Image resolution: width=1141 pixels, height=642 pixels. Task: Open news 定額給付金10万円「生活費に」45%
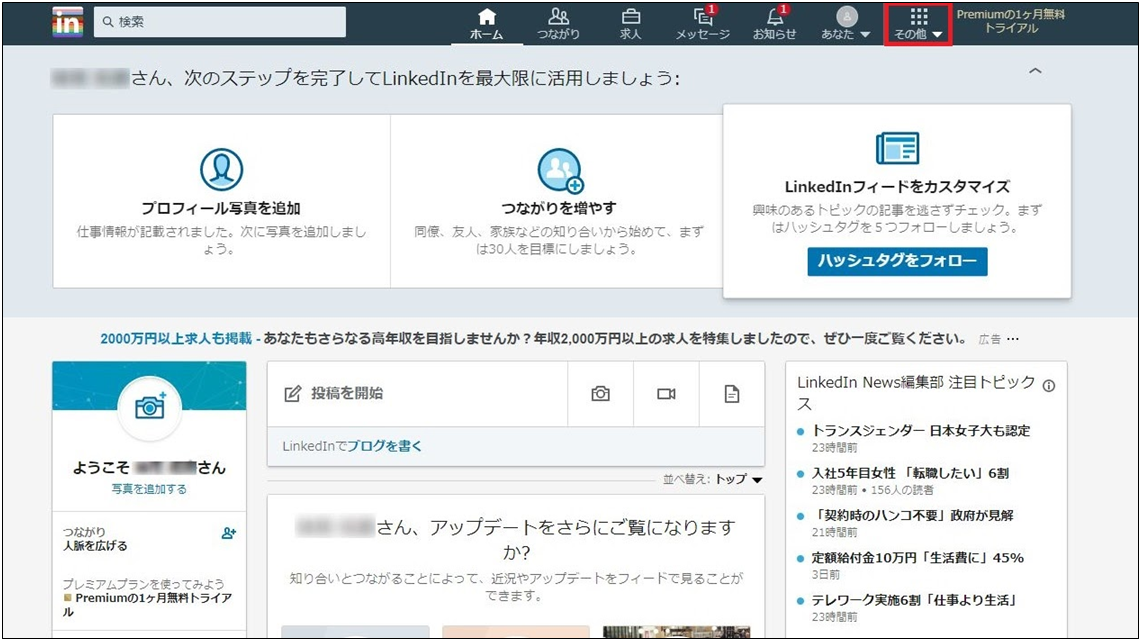coord(918,558)
